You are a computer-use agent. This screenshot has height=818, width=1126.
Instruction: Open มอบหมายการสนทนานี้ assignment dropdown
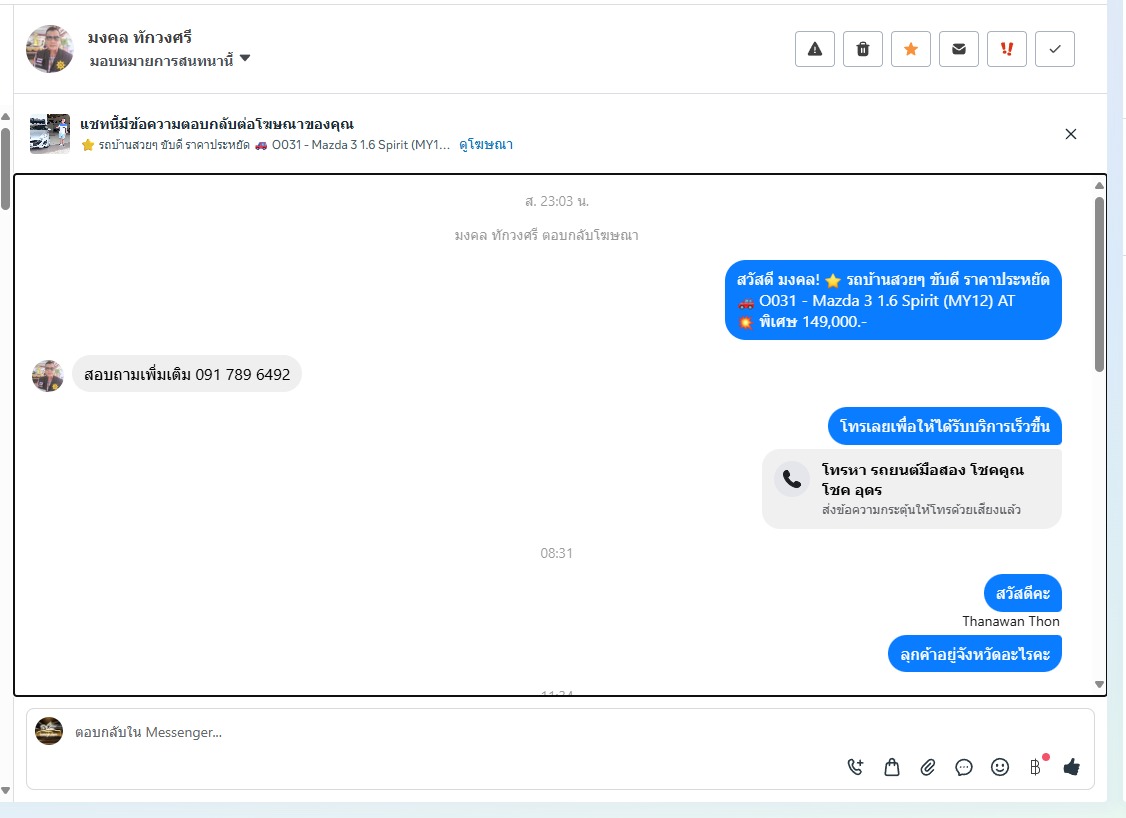pyautogui.click(x=169, y=61)
